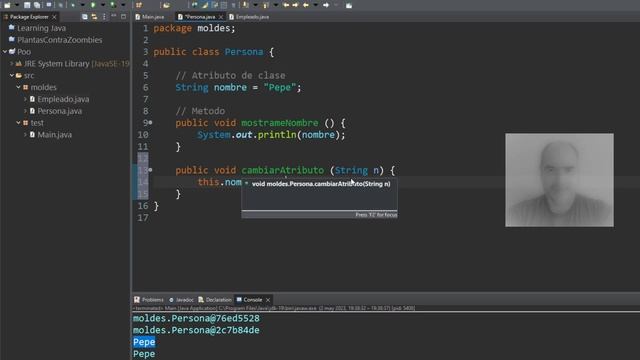This screenshot has height=360, width=640.
Task: Navigate Back to previous editor location
Action: tap(306, 5)
